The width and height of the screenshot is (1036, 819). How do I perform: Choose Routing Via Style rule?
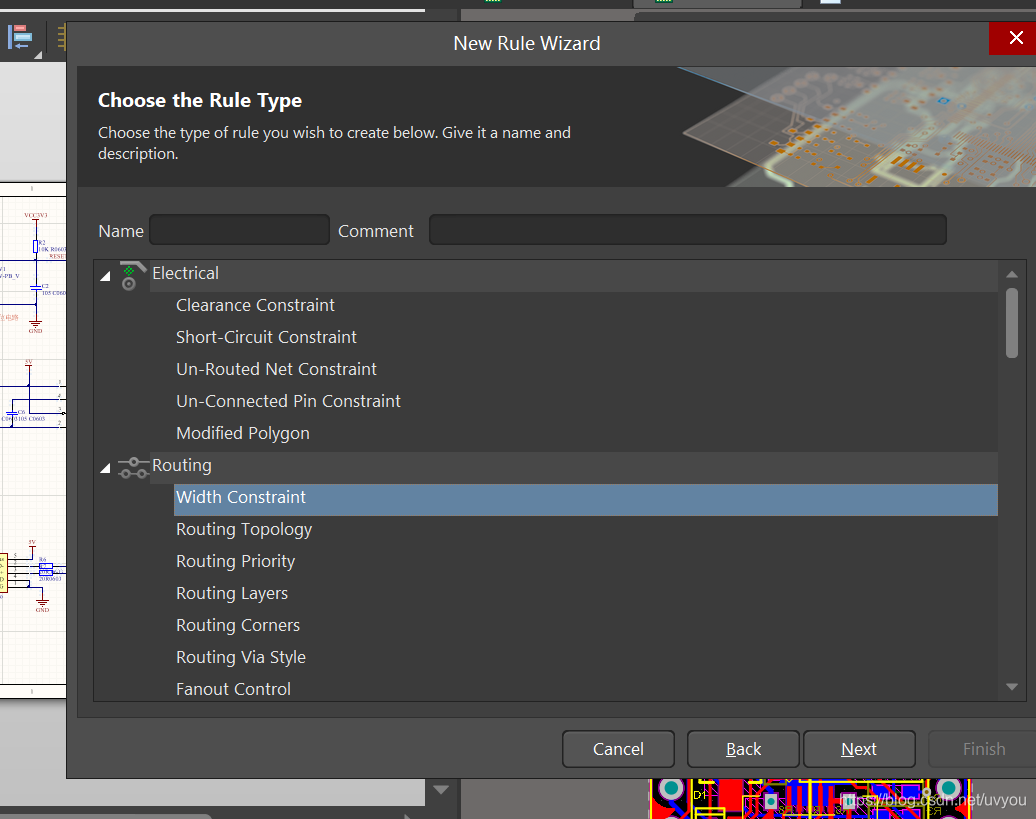[x=241, y=657]
